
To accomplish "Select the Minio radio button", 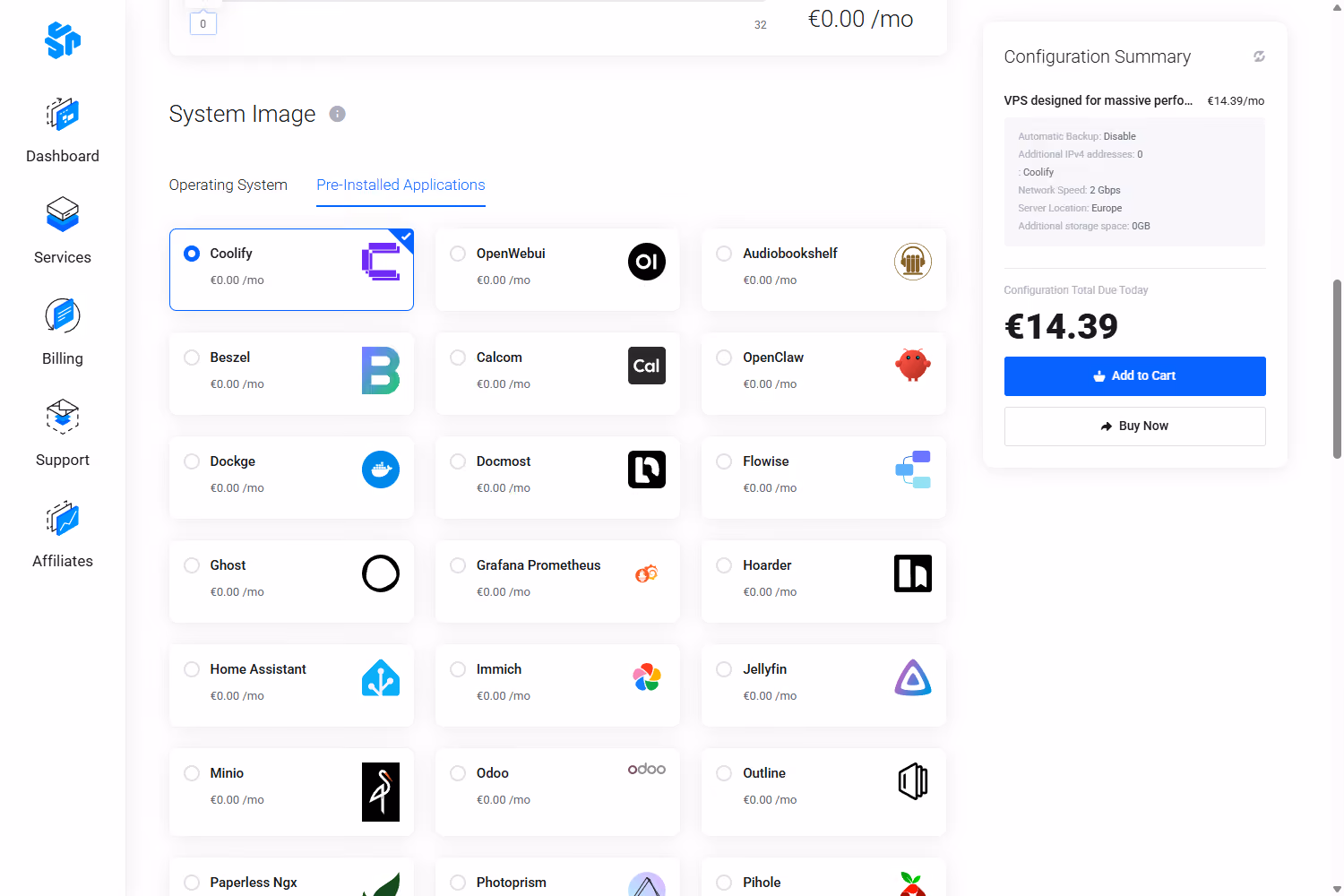I will (x=192, y=773).
